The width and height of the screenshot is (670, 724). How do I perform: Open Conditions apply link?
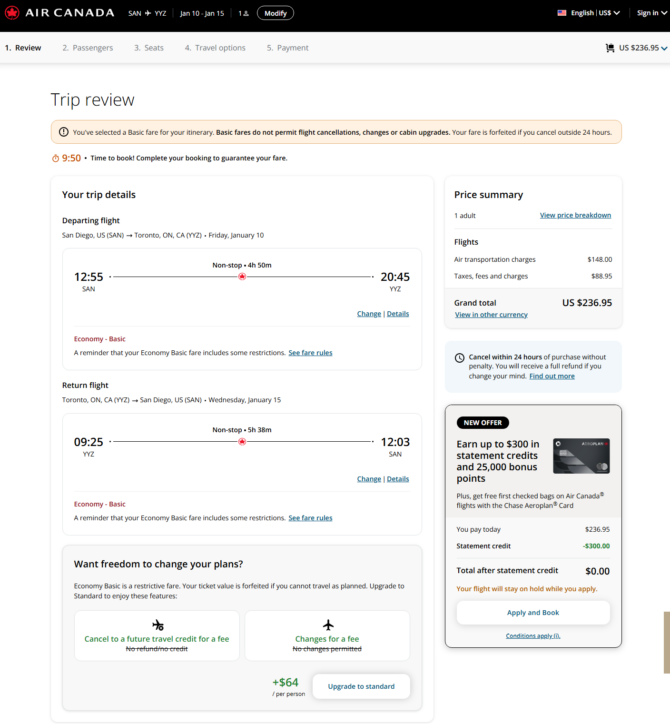tap(533, 636)
